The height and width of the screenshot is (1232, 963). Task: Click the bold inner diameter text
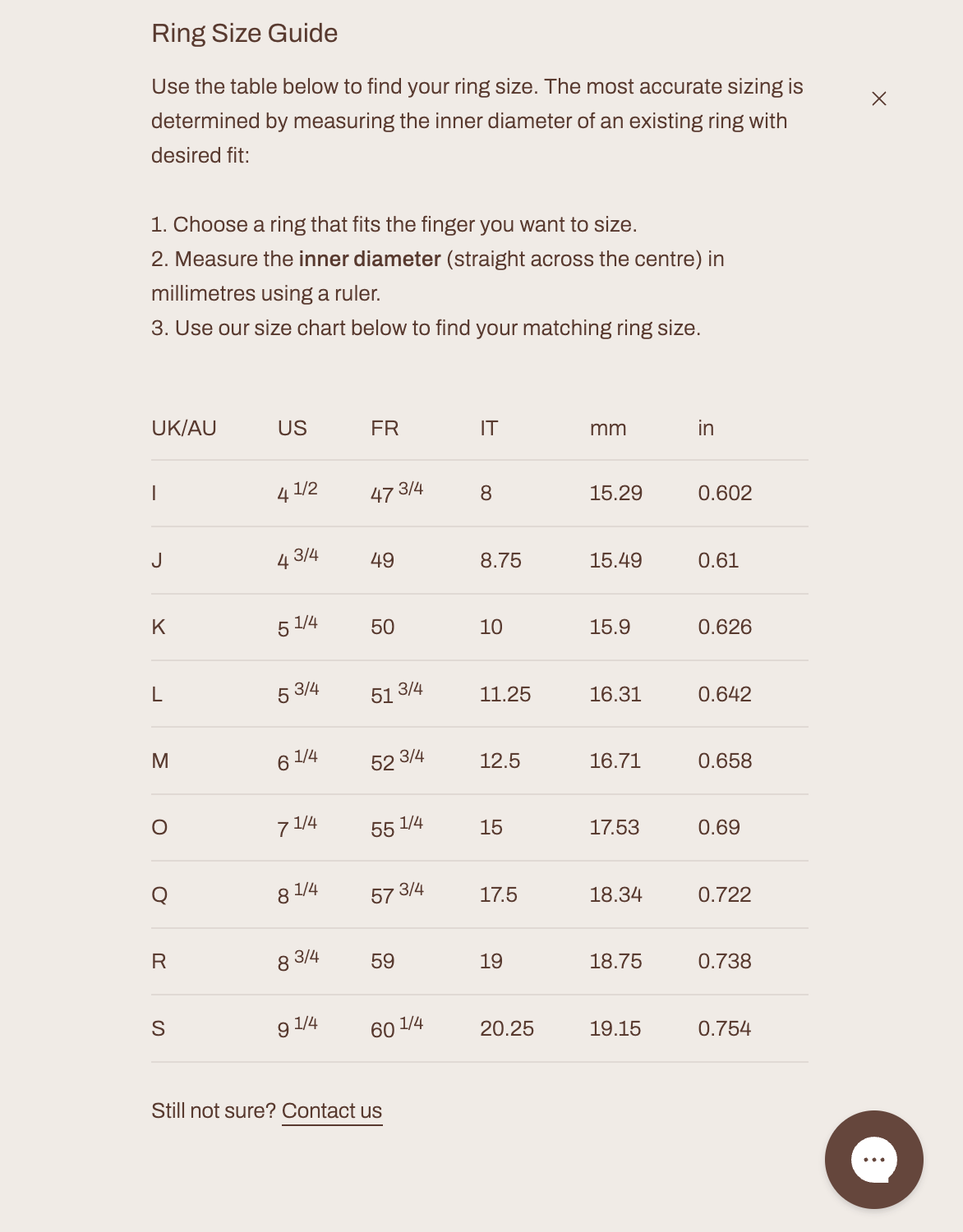coord(370,259)
